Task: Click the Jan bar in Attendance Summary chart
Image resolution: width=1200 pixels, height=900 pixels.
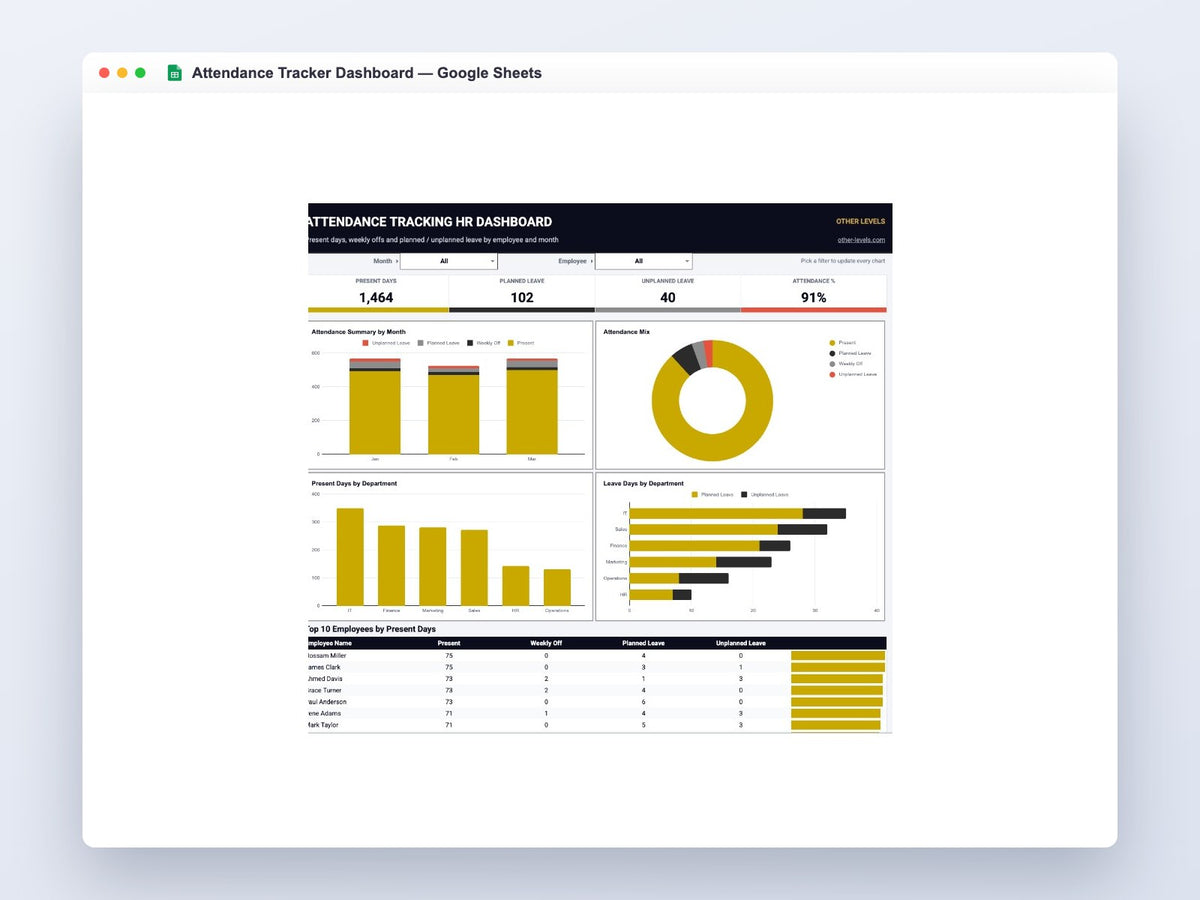Action: [x=375, y=406]
